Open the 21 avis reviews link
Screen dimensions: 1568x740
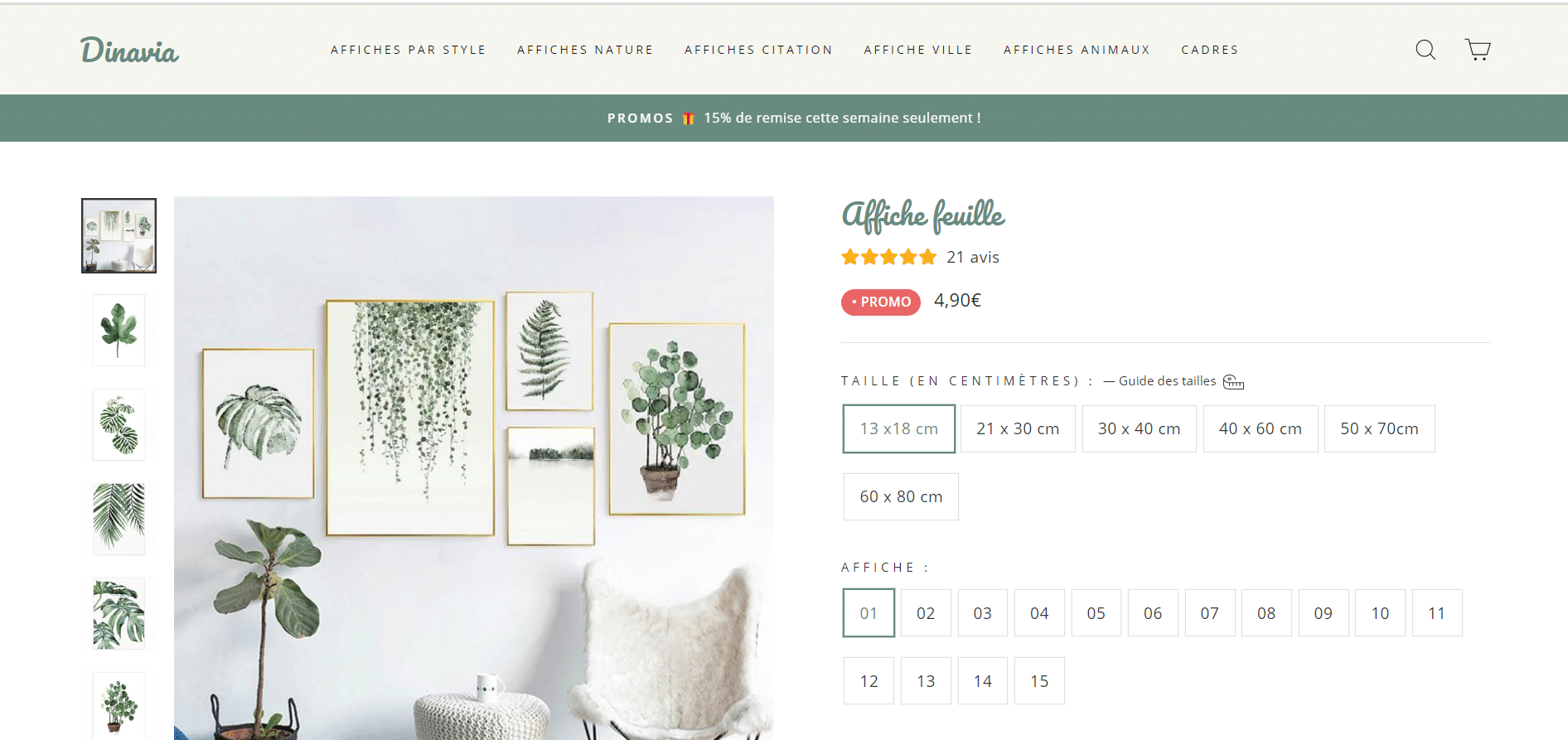point(973,257)
